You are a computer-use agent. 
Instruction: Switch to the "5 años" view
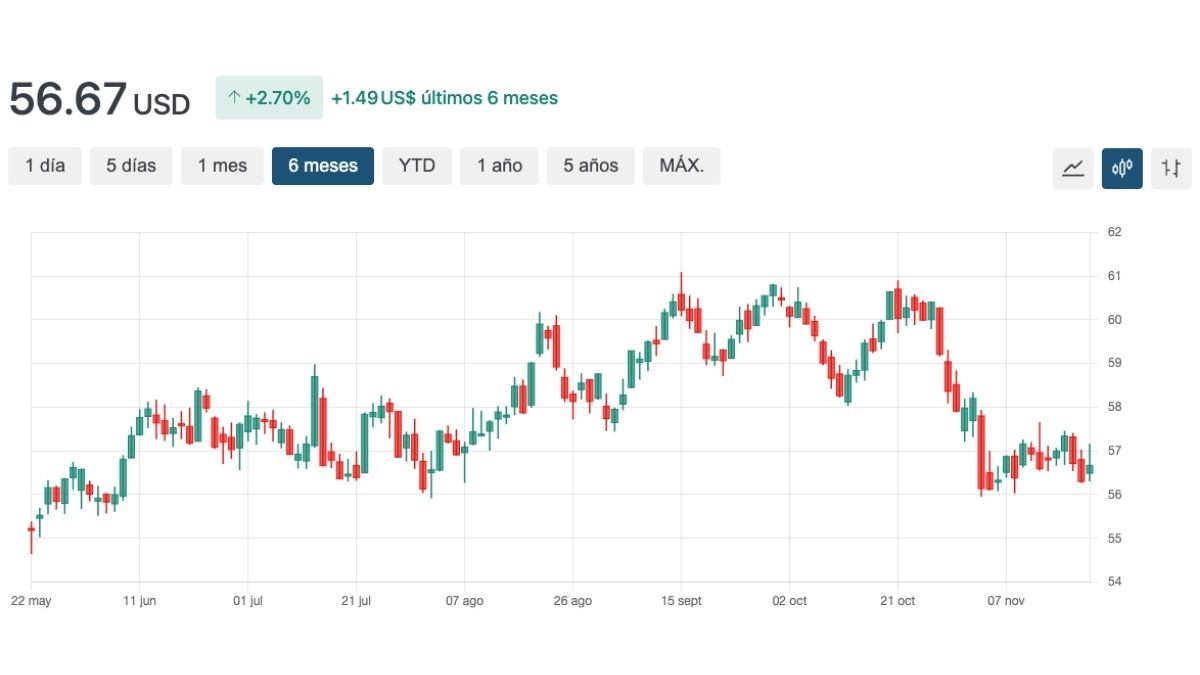(x=591, y=166)
